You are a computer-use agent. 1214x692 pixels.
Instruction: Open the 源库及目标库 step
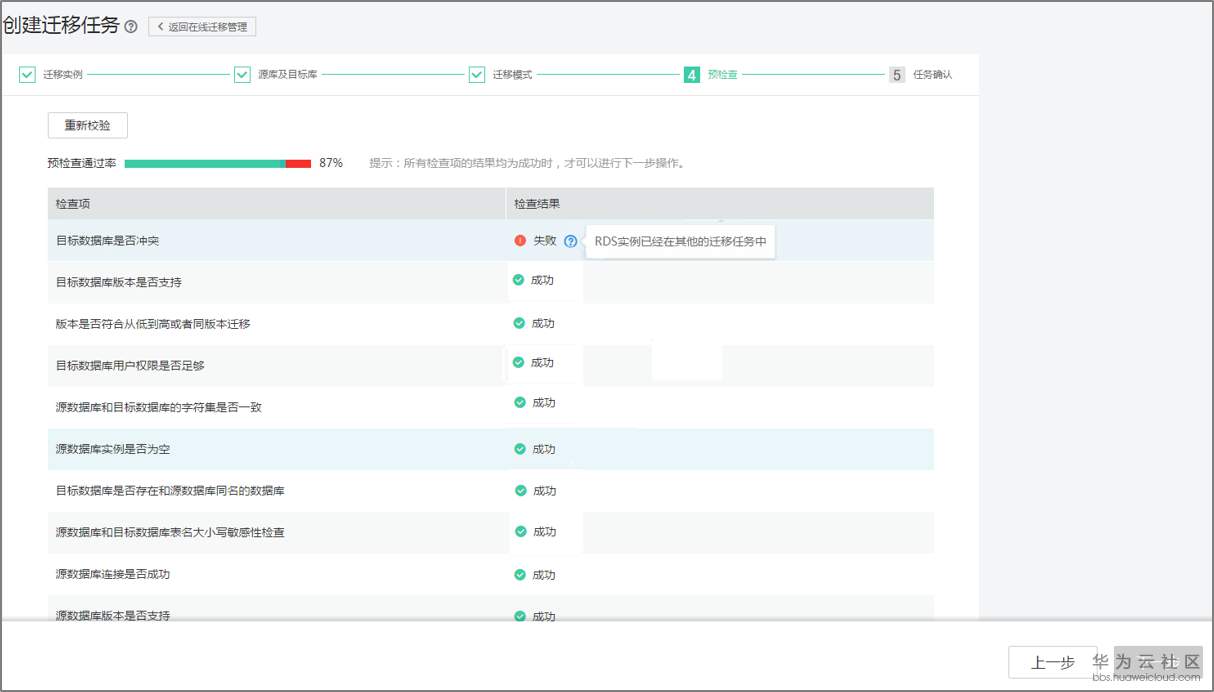[x=288, y=75]
